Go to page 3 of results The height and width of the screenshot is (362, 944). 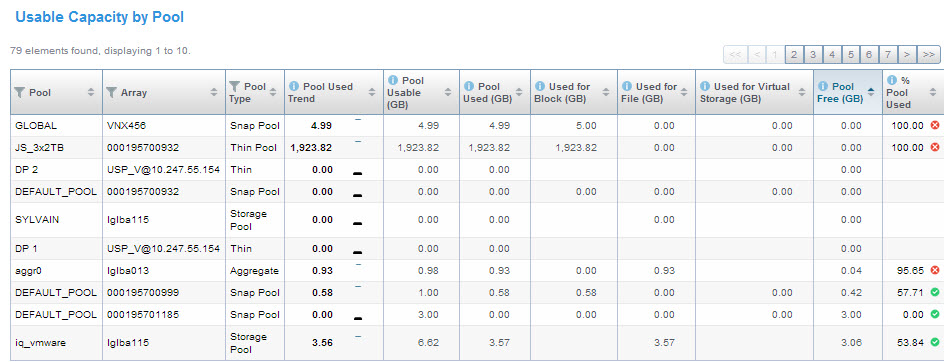click(813, 54)
